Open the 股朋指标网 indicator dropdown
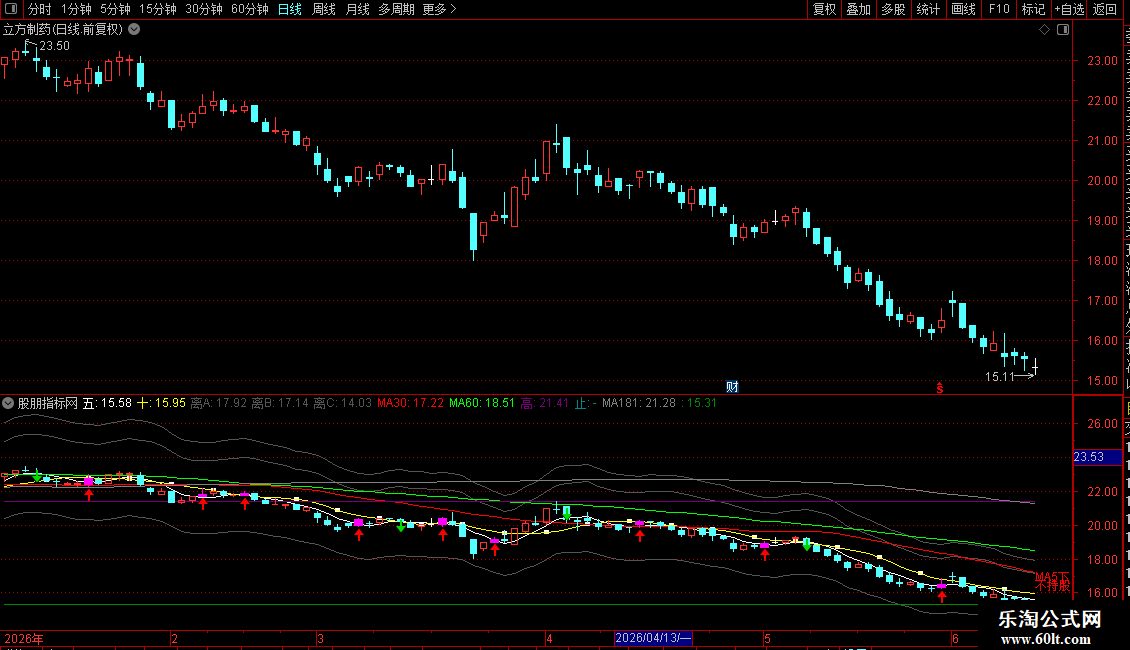 coord(8,404)
